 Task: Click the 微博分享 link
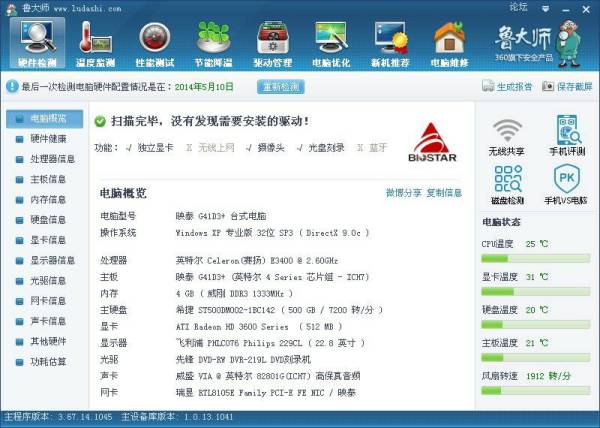click(403, 193)
